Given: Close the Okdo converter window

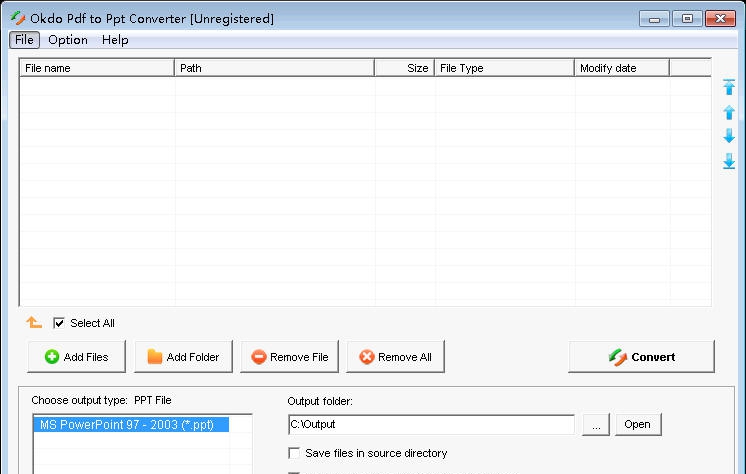Looking at the screenshot, I should click(x=720, y=19).
